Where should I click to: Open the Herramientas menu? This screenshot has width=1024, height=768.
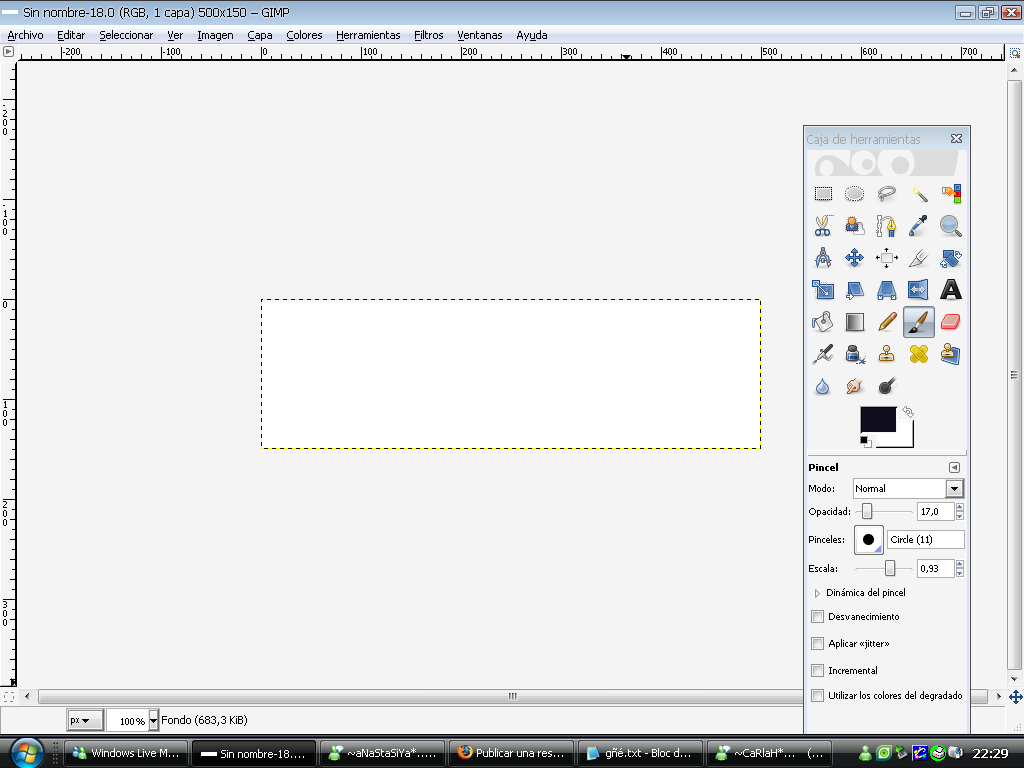(368, 35)
